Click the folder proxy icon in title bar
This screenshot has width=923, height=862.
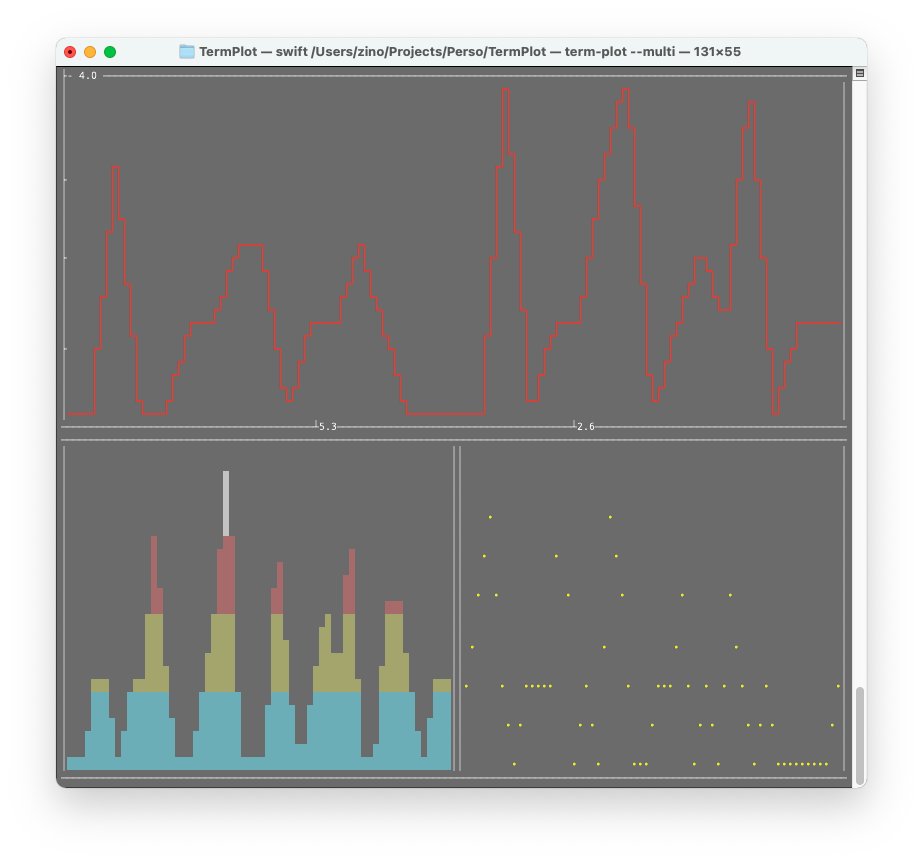(187, 52)
